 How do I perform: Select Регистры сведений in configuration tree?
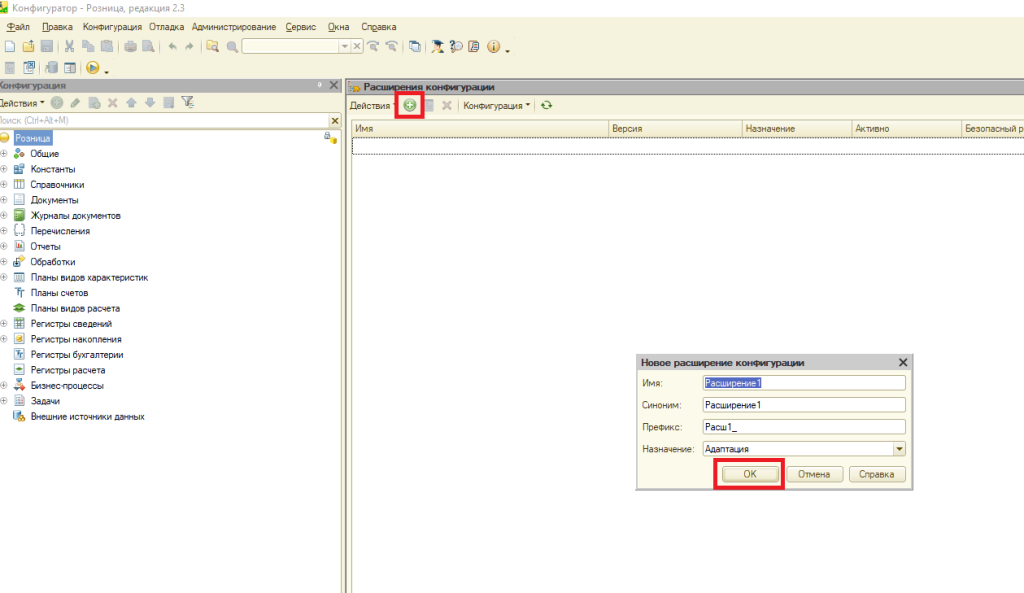click(x=71, y=324)
